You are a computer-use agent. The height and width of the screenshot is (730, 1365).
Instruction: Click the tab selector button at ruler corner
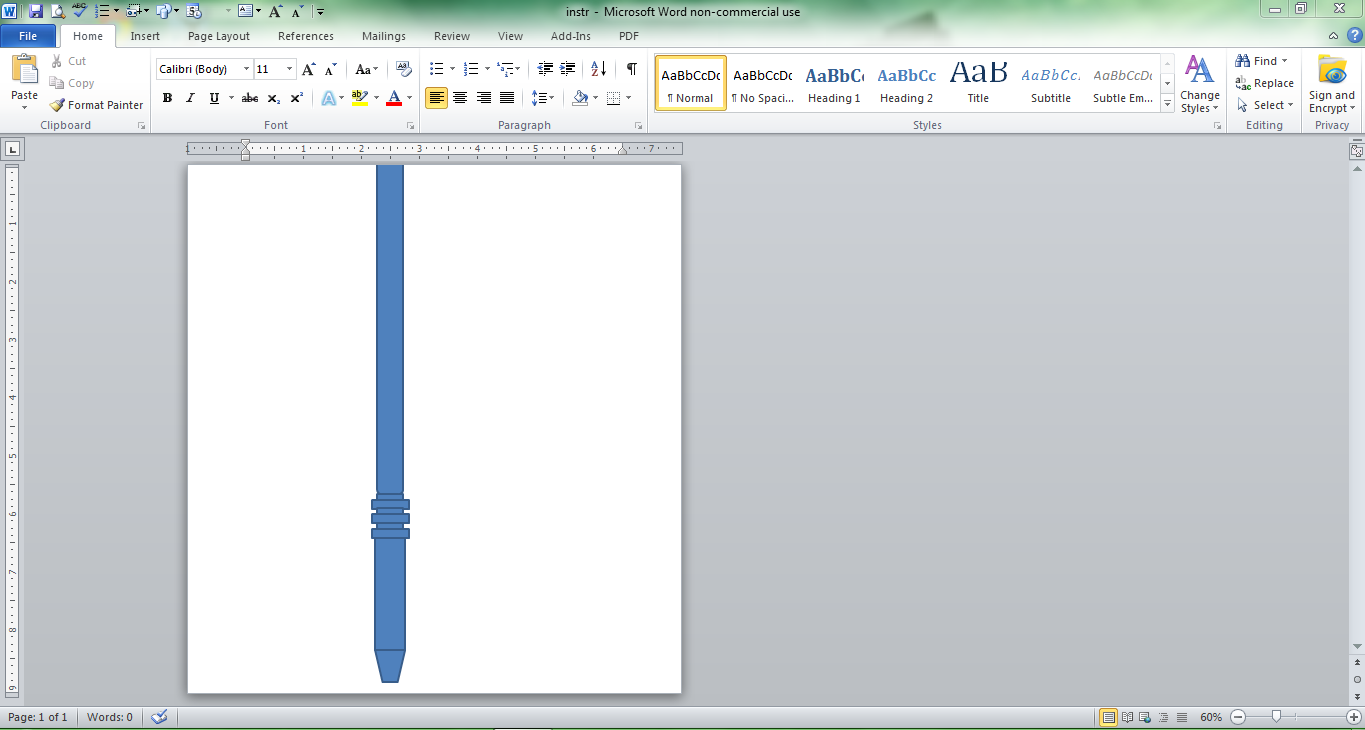coord(12,150)
